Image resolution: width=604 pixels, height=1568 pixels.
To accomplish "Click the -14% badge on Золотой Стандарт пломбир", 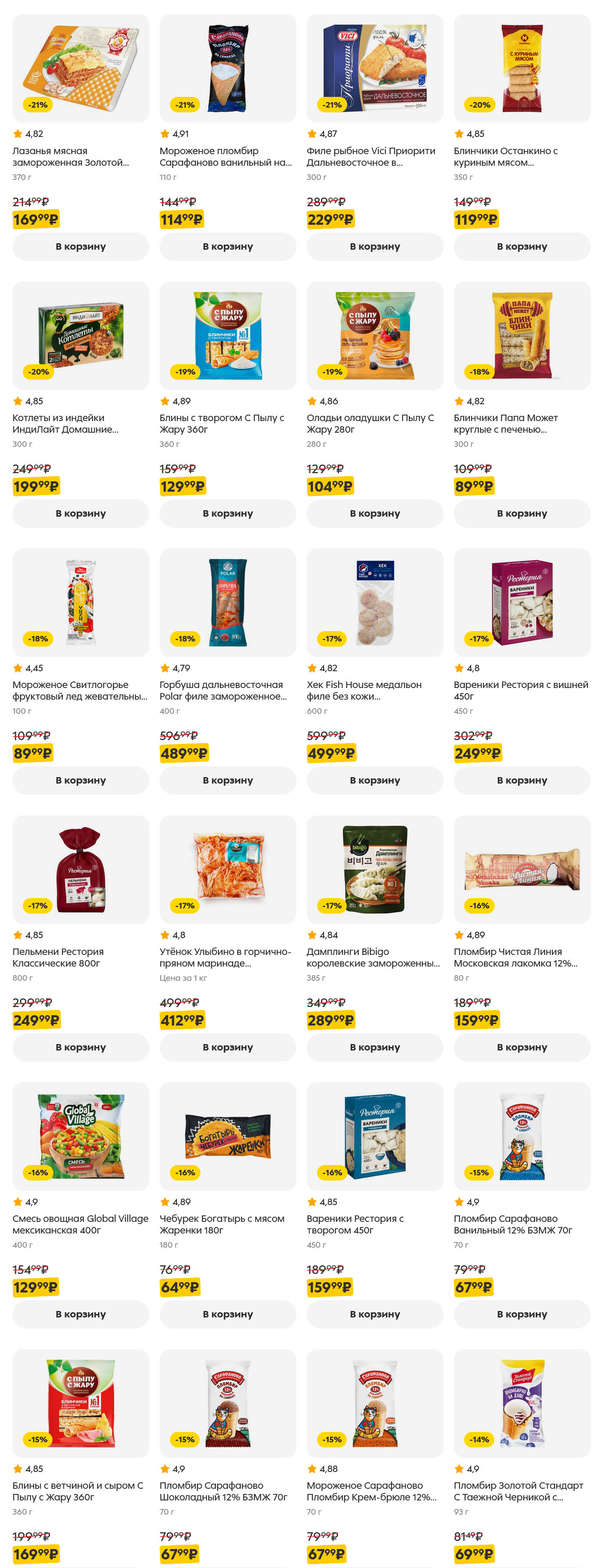I will click(x=479, y=1440).
